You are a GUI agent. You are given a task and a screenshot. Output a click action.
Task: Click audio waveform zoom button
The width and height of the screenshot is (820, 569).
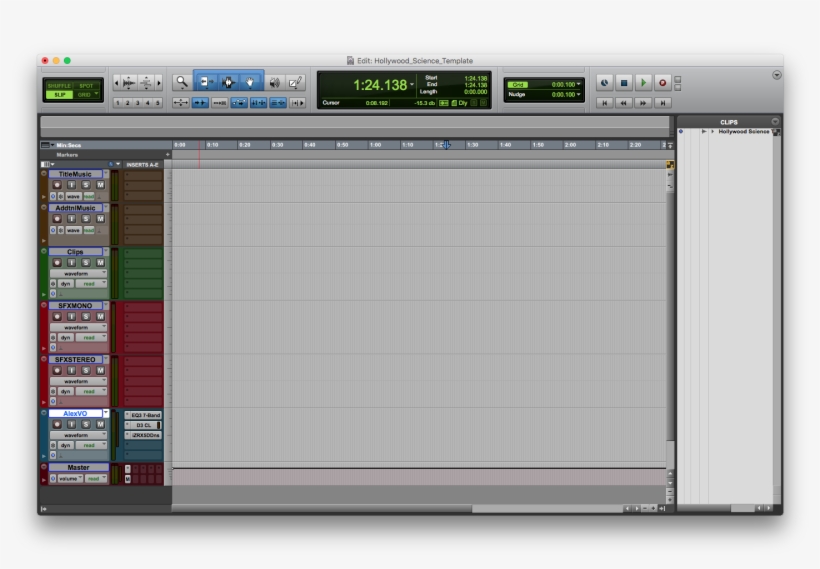click(129, 83)
